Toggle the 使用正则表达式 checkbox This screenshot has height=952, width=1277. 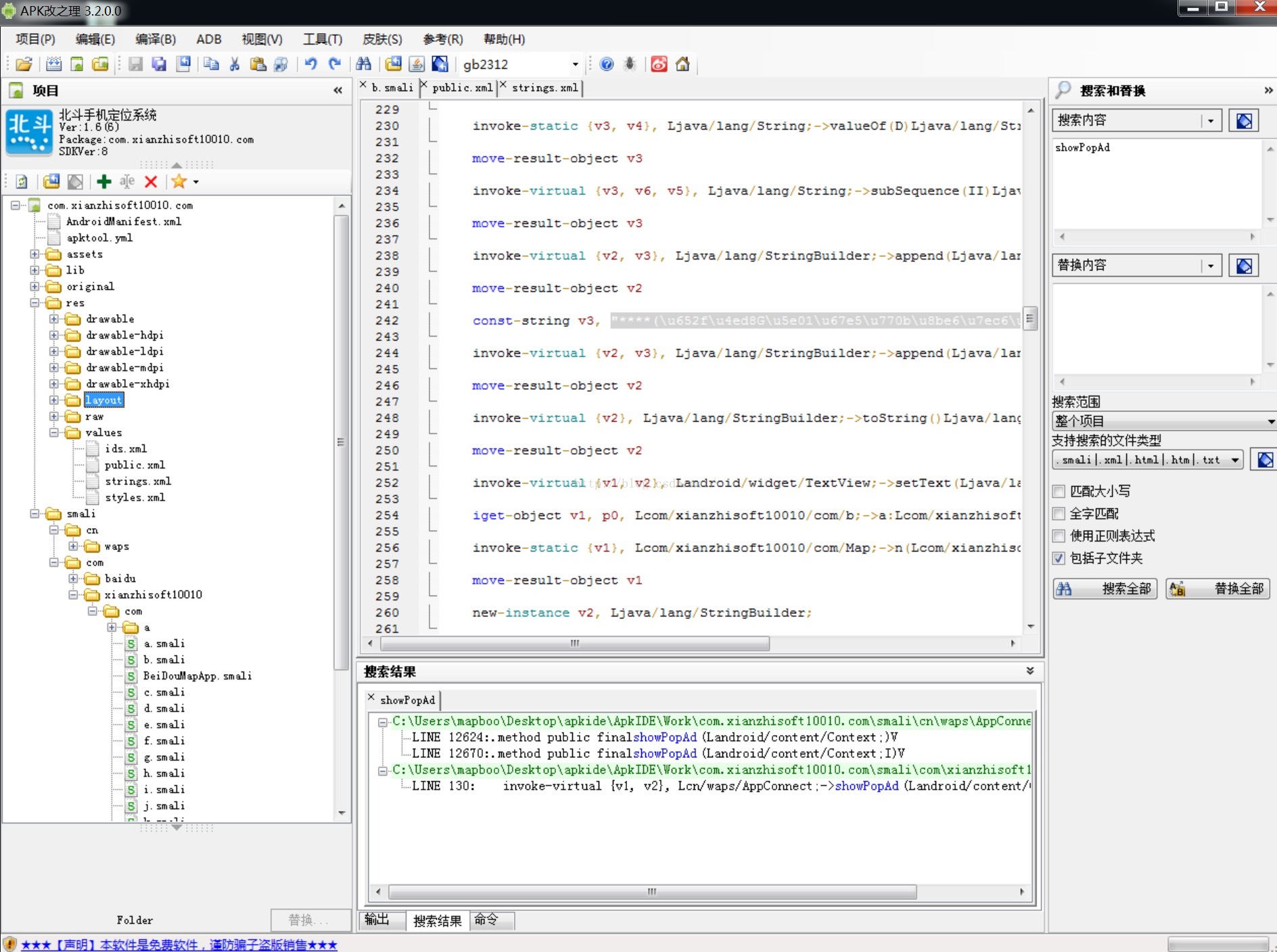pyautogui.click(x=1059, y=536)
